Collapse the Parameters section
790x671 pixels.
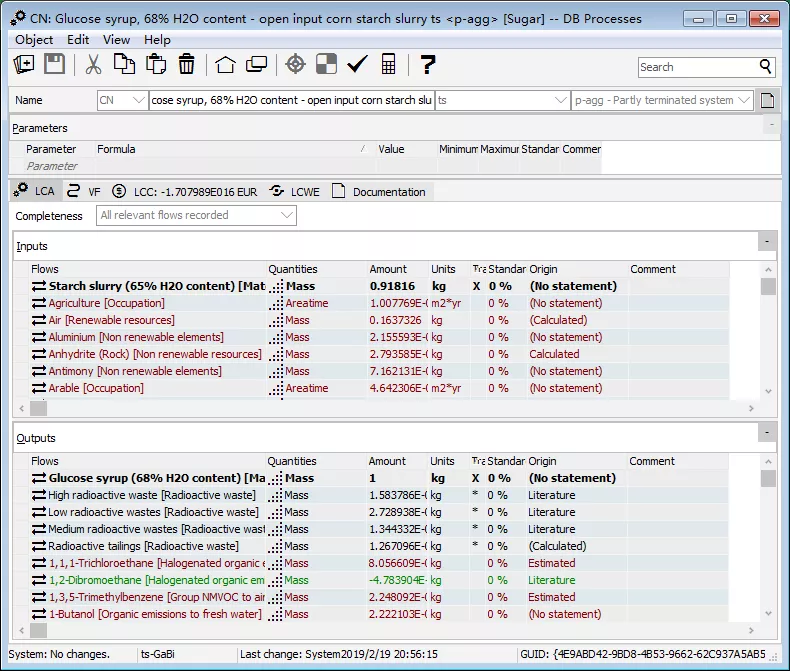[771, 124]
